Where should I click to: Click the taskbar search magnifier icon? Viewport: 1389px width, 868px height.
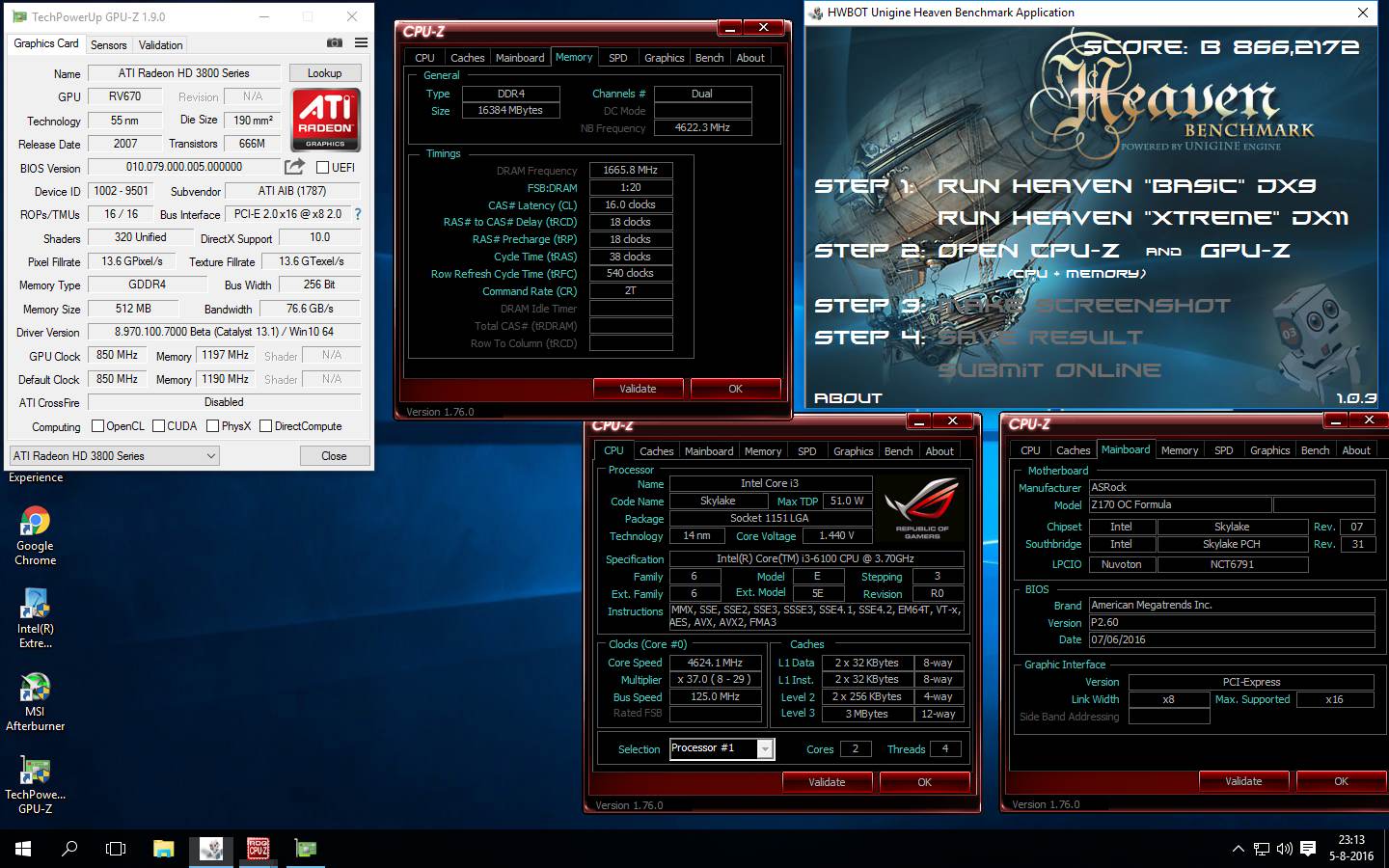(69, 849)
